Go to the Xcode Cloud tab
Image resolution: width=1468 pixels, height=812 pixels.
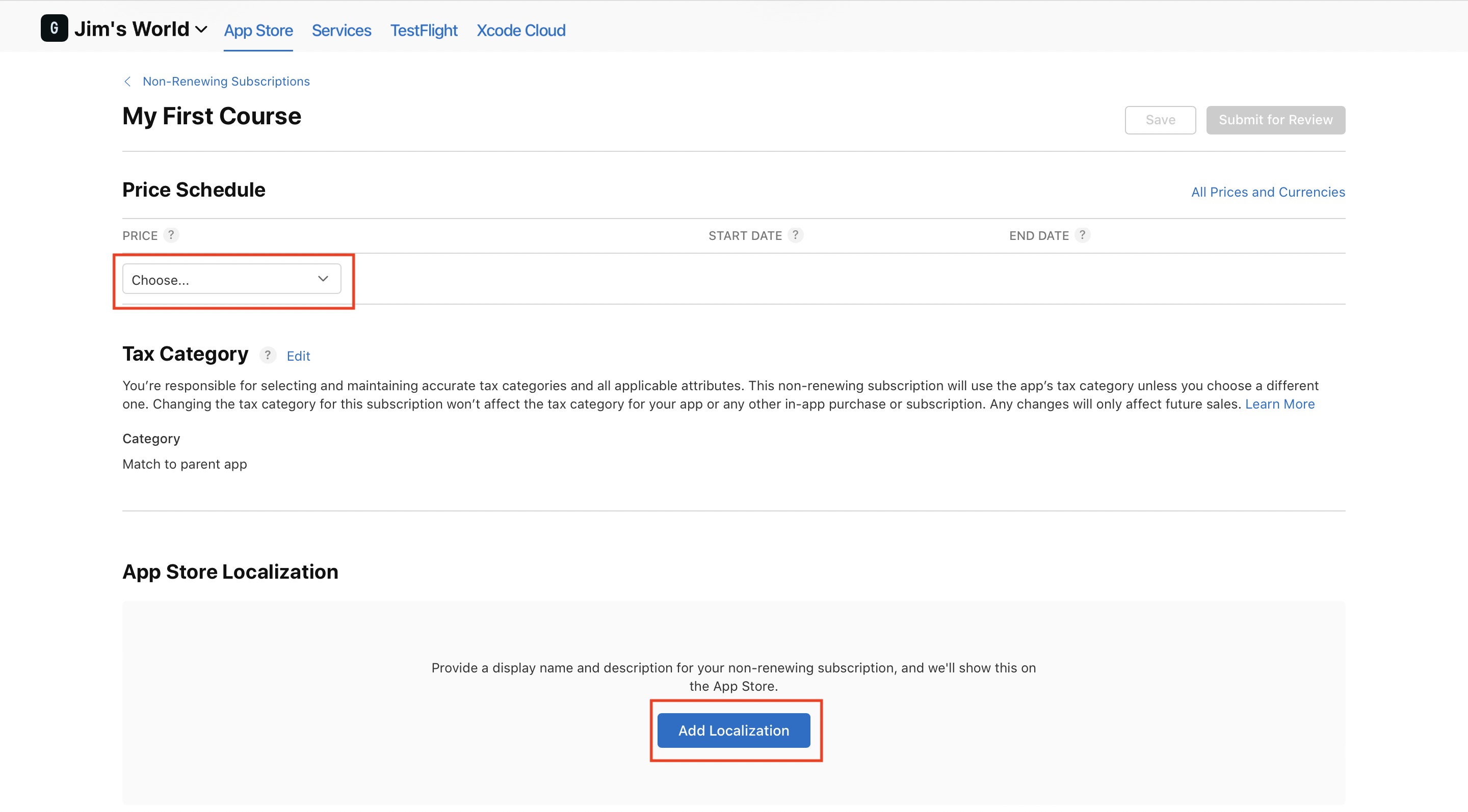coord(520,30)
